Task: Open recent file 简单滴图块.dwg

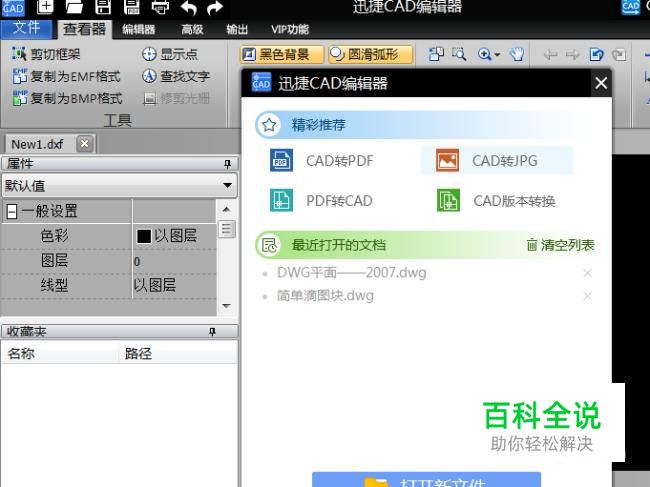Action: [x=325, y=296]
